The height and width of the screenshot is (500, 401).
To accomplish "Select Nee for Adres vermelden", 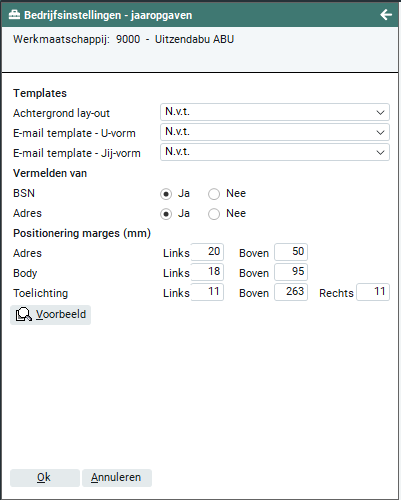I will 214,214.
